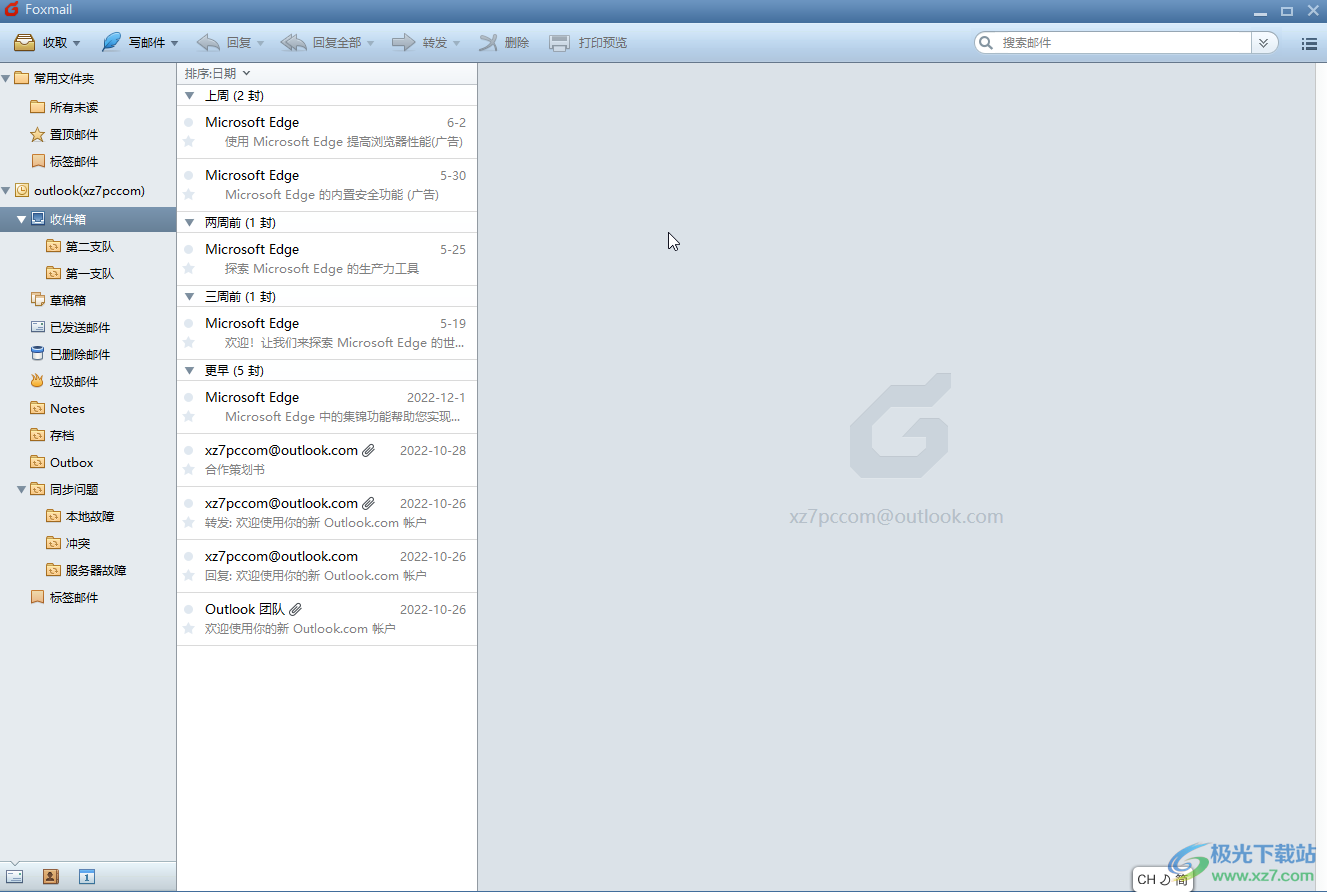Star the 5-19 Microsoft Edge email
Viewport: 1327px width, 892px height.
click(x=188, y=342)
